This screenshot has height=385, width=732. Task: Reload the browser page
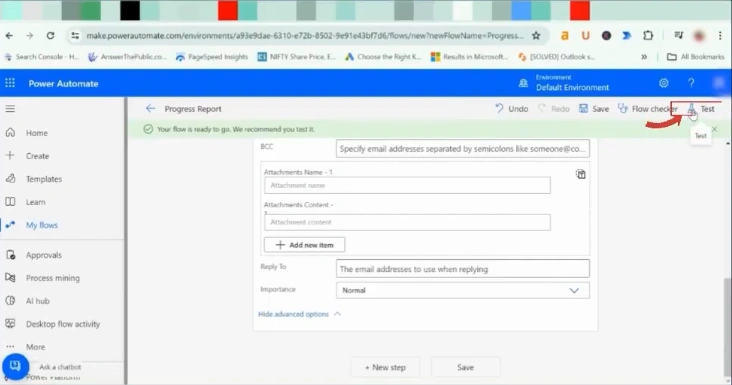[50, 35]
